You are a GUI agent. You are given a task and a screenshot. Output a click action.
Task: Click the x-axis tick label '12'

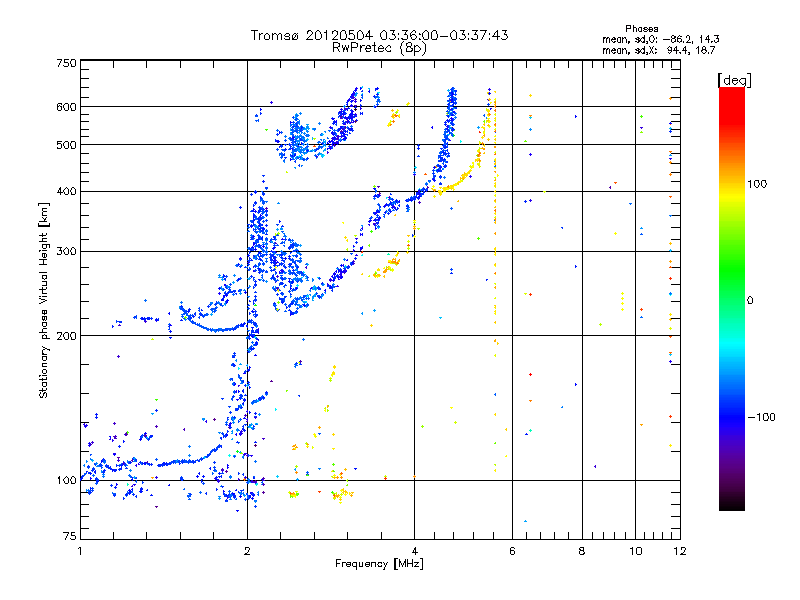[680, 551]
